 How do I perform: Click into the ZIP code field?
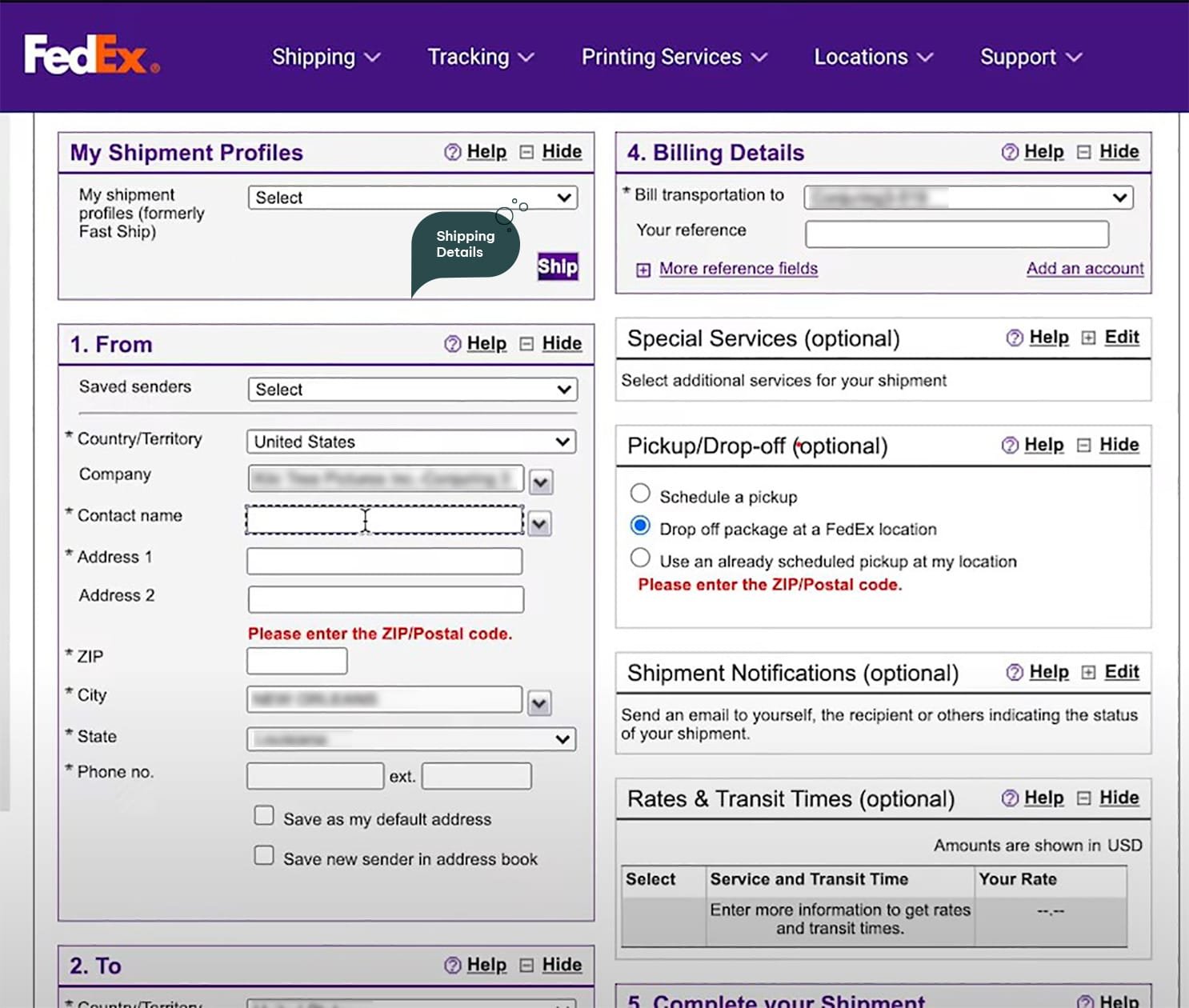click(x=297, y=662)
